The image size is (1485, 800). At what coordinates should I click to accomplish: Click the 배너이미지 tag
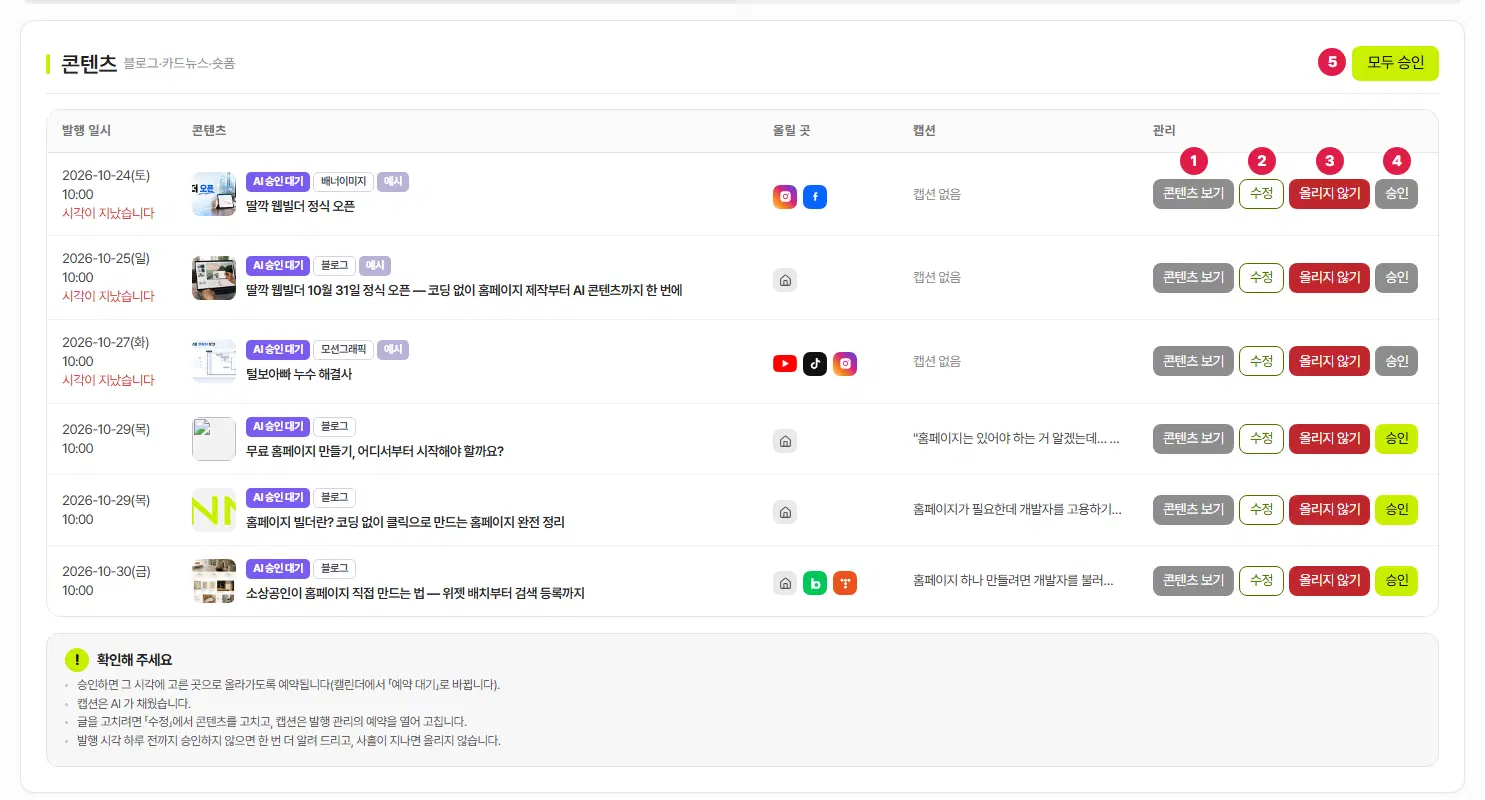(343, 182)
